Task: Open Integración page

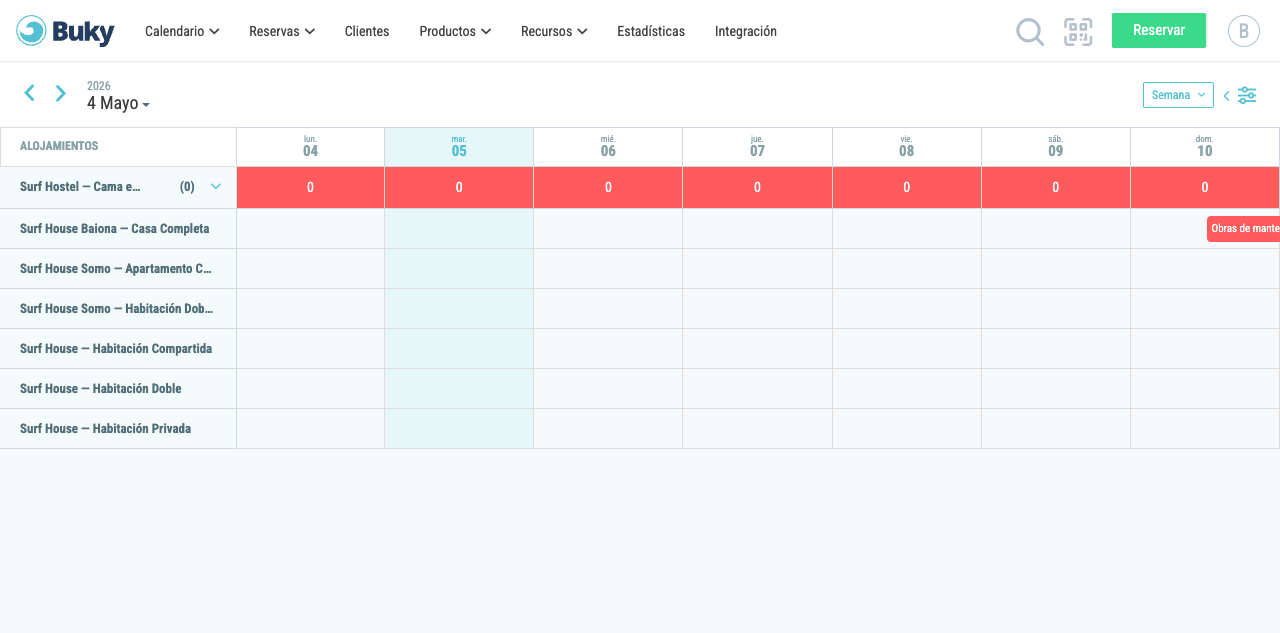Action: (x=746, y=31)
